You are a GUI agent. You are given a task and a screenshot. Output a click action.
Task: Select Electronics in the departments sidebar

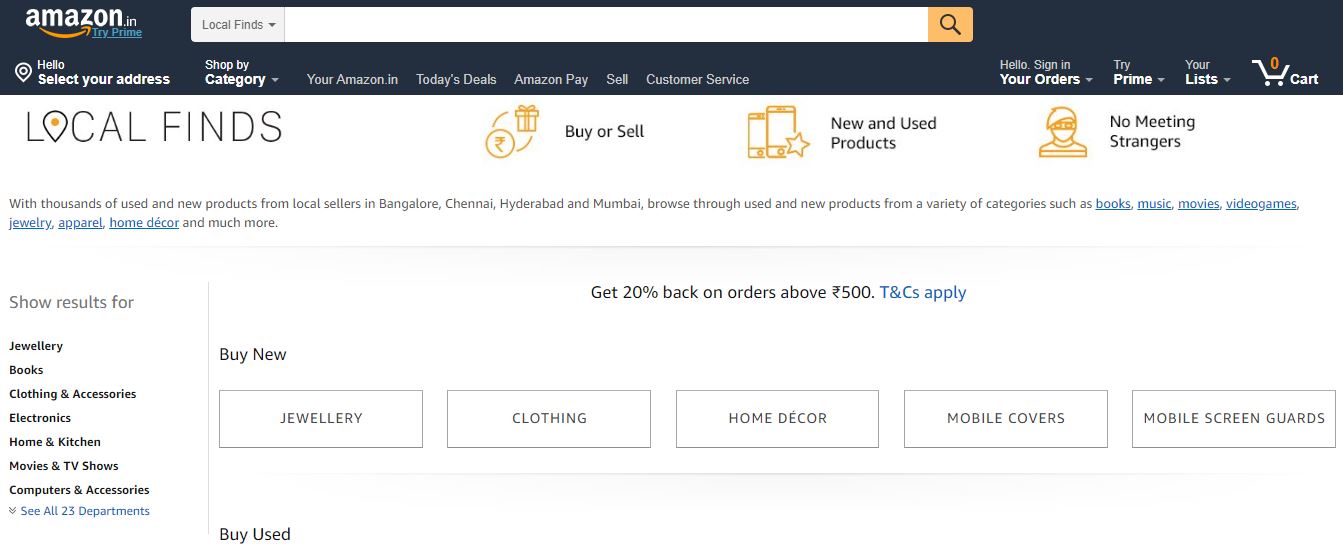pos(40,418)
